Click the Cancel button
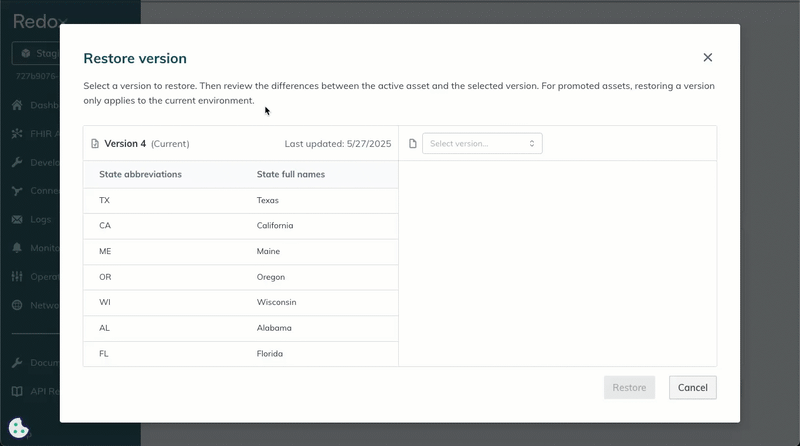The height and width of the screenshot is (446, 800). 692,387
